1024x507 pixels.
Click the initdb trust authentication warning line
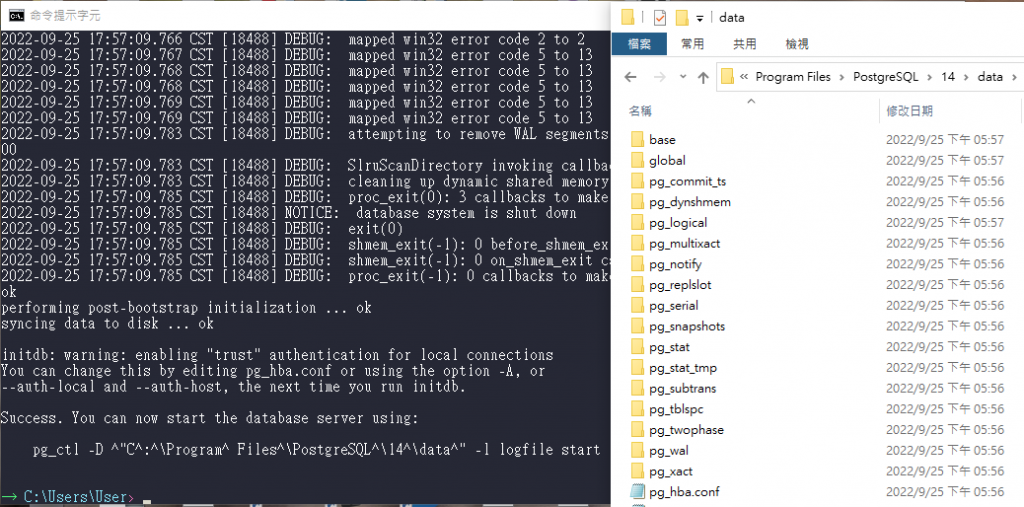click(x=277, y=355)
